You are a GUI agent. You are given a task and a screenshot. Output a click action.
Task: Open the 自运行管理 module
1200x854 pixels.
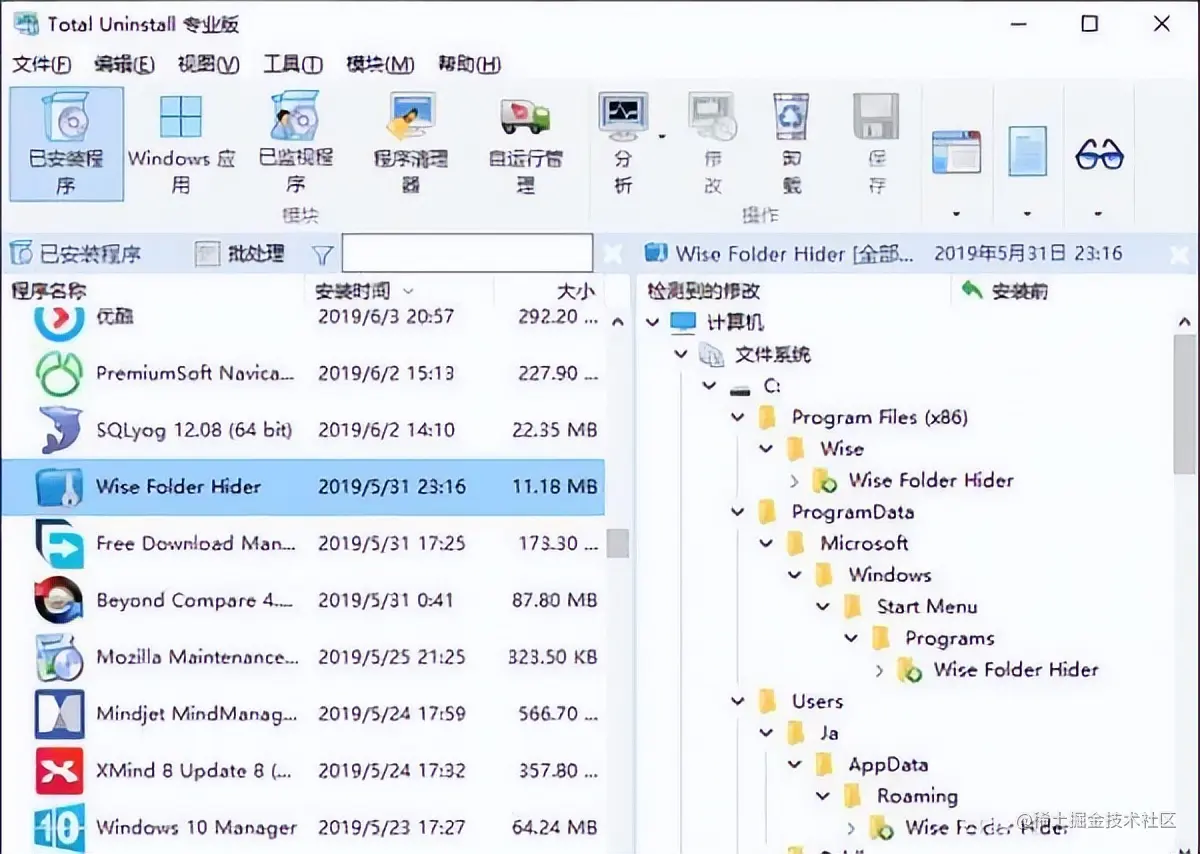[x=525, y=143]
